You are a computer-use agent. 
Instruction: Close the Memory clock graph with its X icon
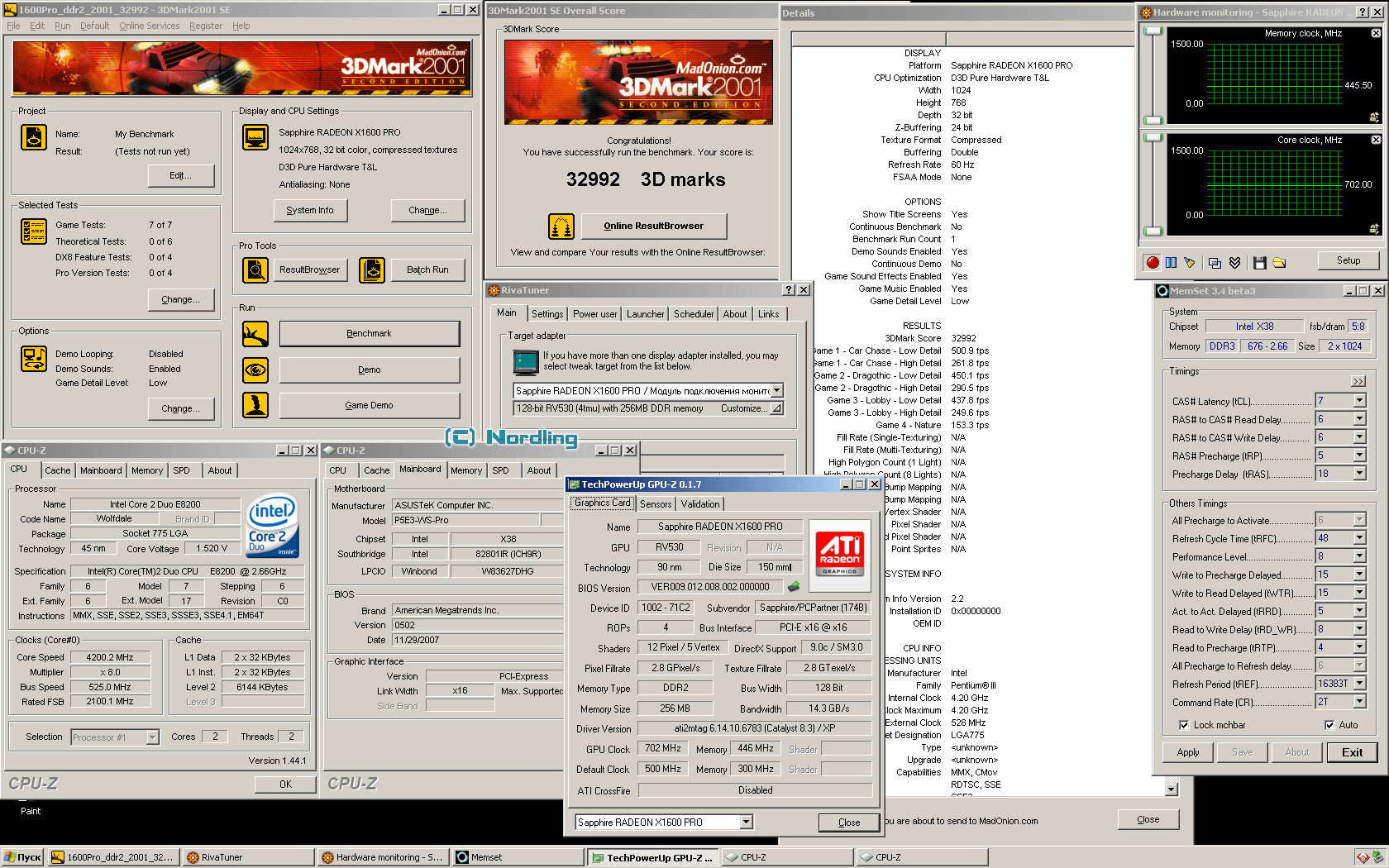click(x=1376, y=33)
